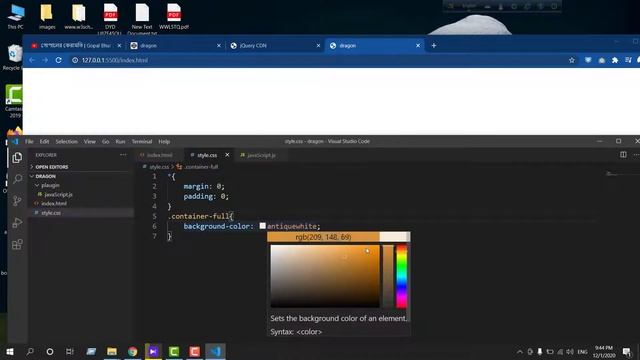The image size is (640, 360).
Task: Open File Explorer from the taskbar
Action: 112,351
